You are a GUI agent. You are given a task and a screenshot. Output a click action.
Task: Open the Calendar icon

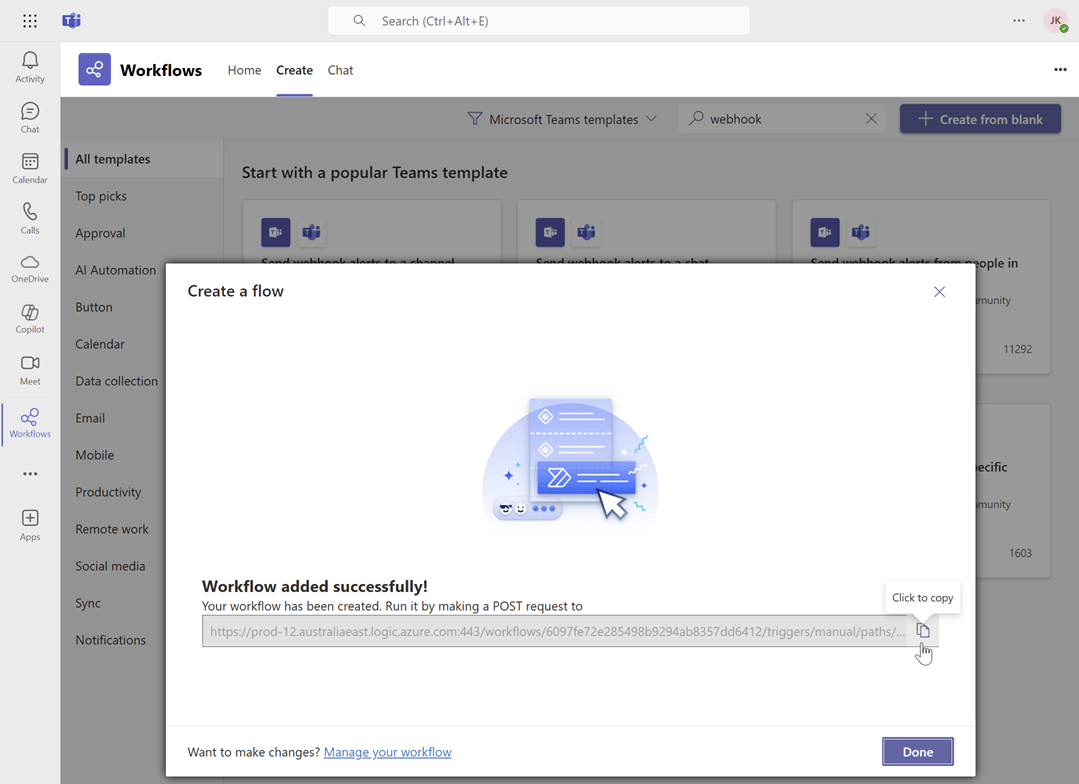(x=29, y=167)
